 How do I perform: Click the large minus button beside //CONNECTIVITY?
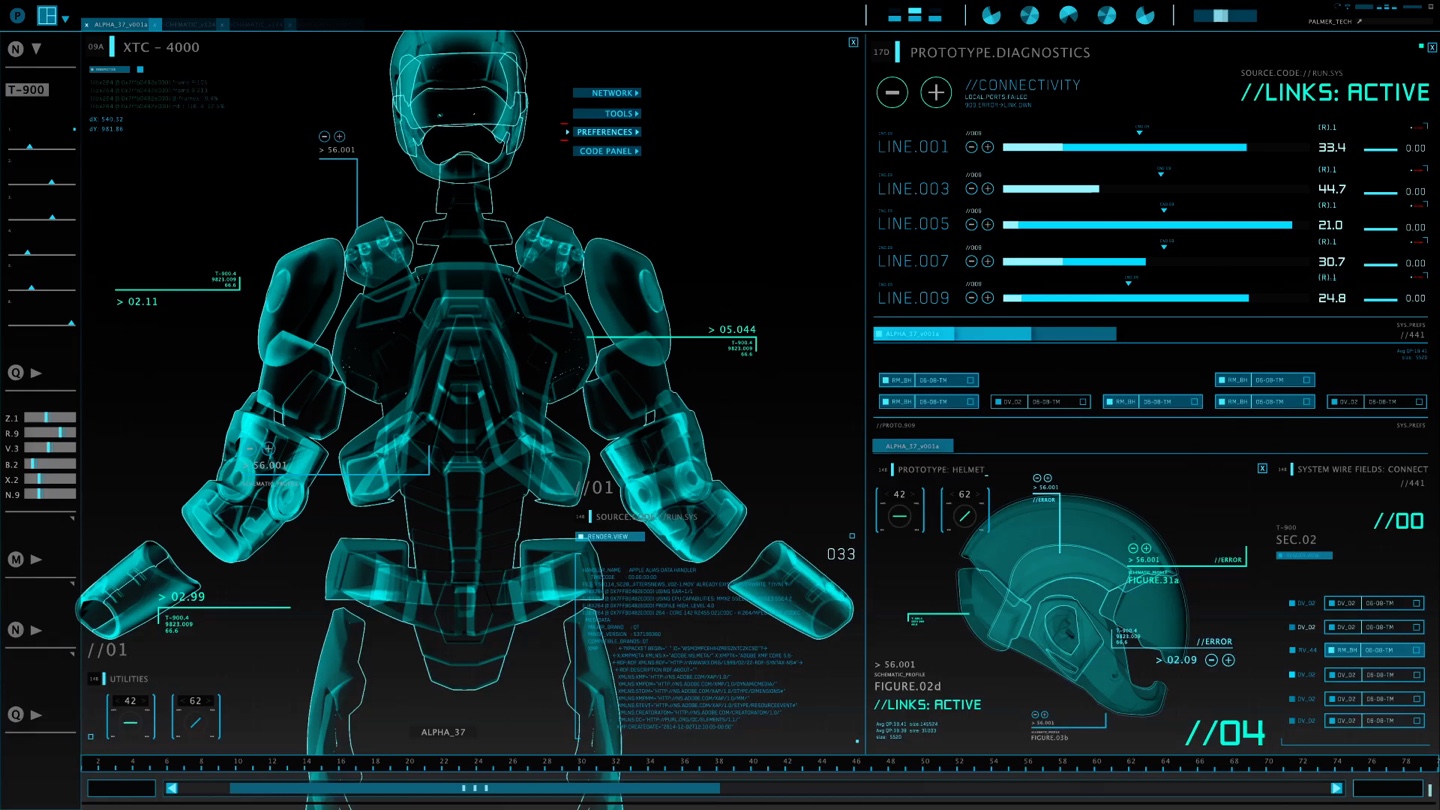tap(892, 92)
